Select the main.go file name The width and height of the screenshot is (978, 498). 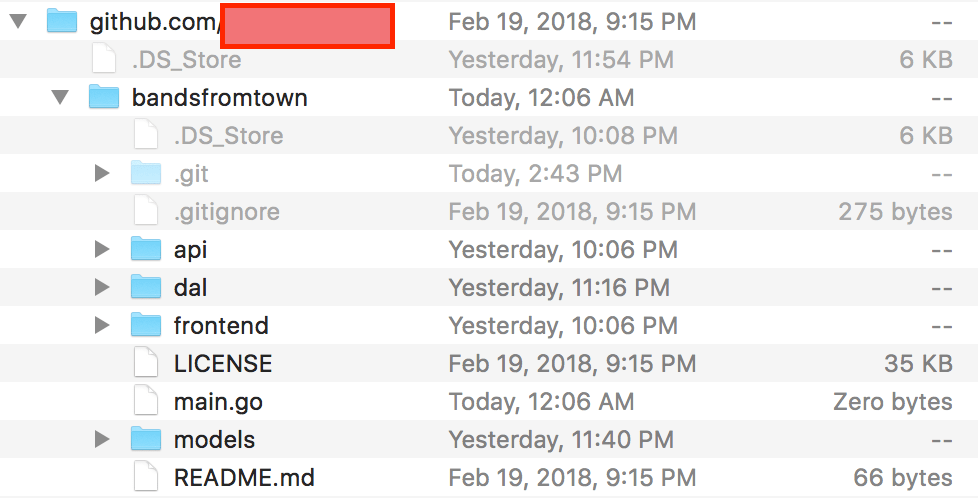[x=218, y=403]
